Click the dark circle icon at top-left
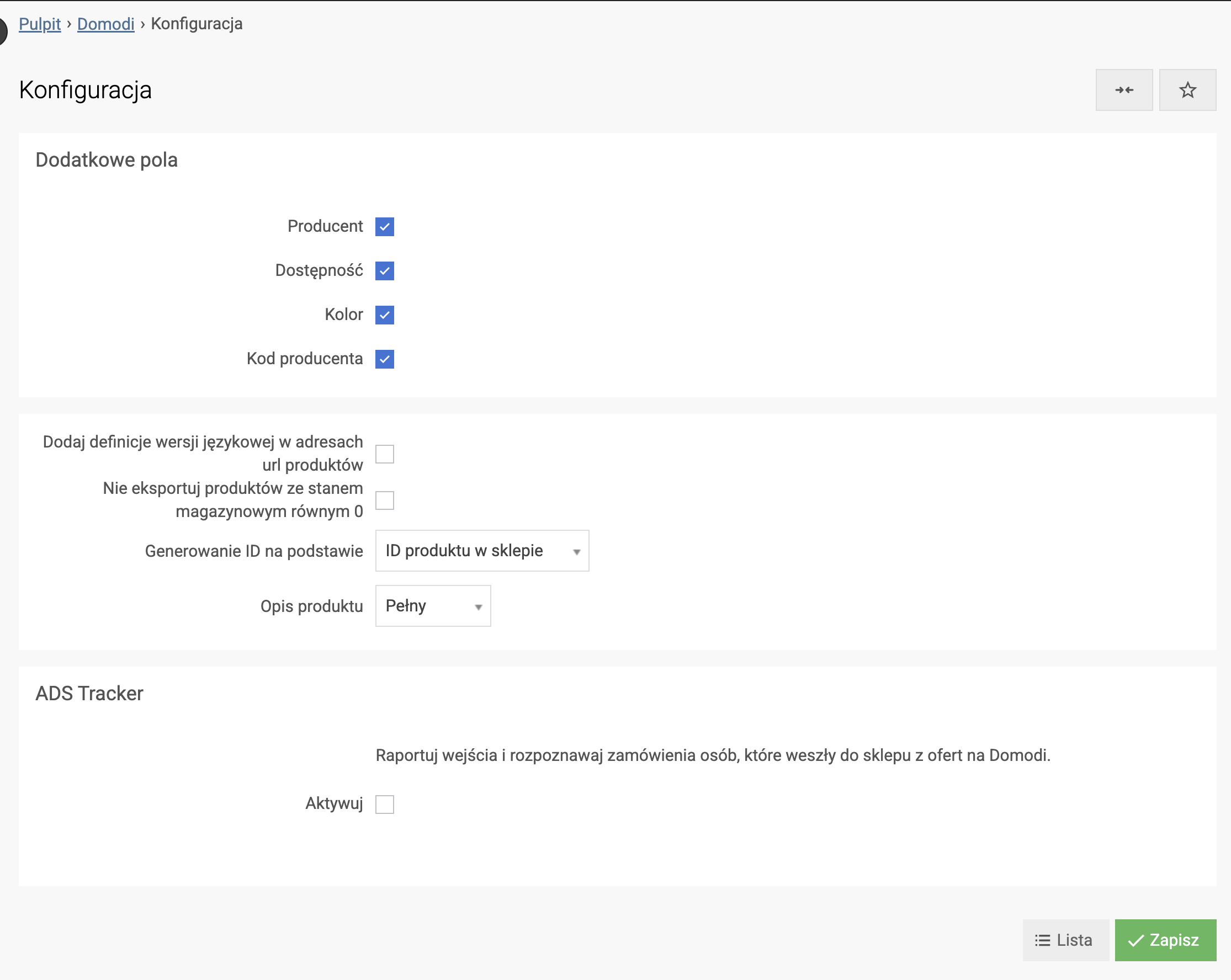This screenshot has height=980, width=1231. point(2,31)
